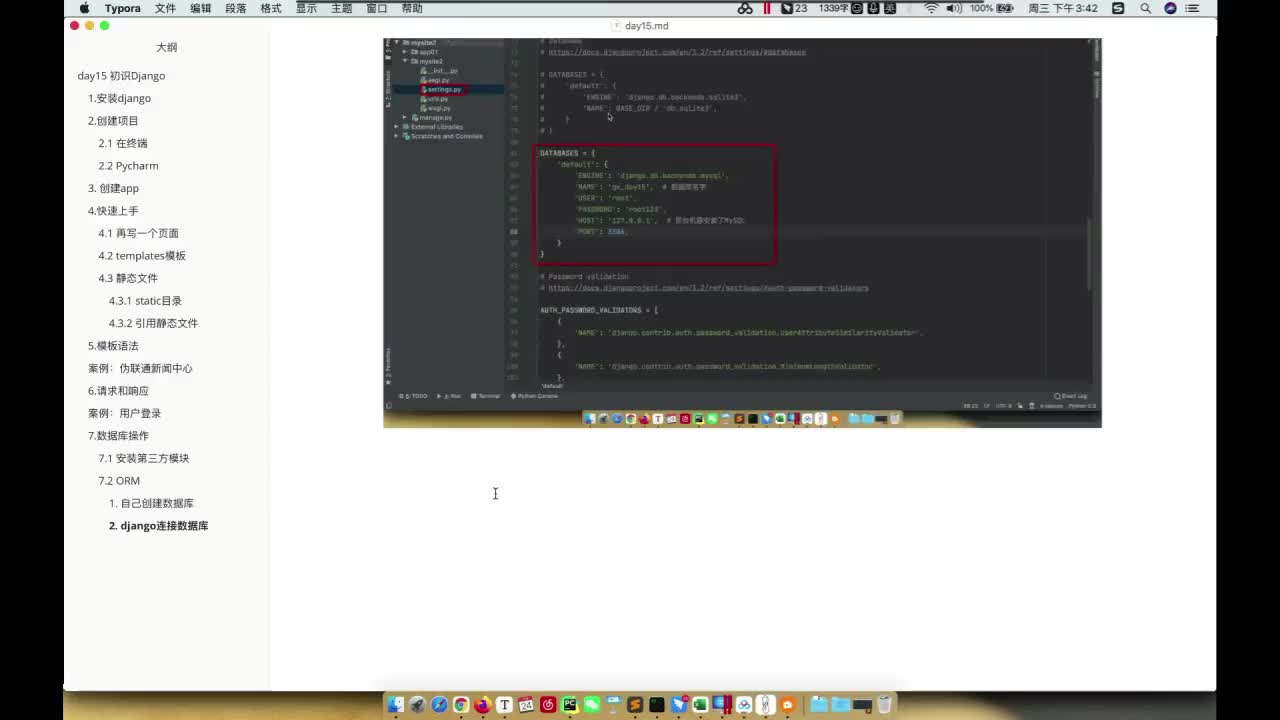Open the orange app icon in the Dock
Viewport: 1280px width, 720px height.
click(788, 705)
